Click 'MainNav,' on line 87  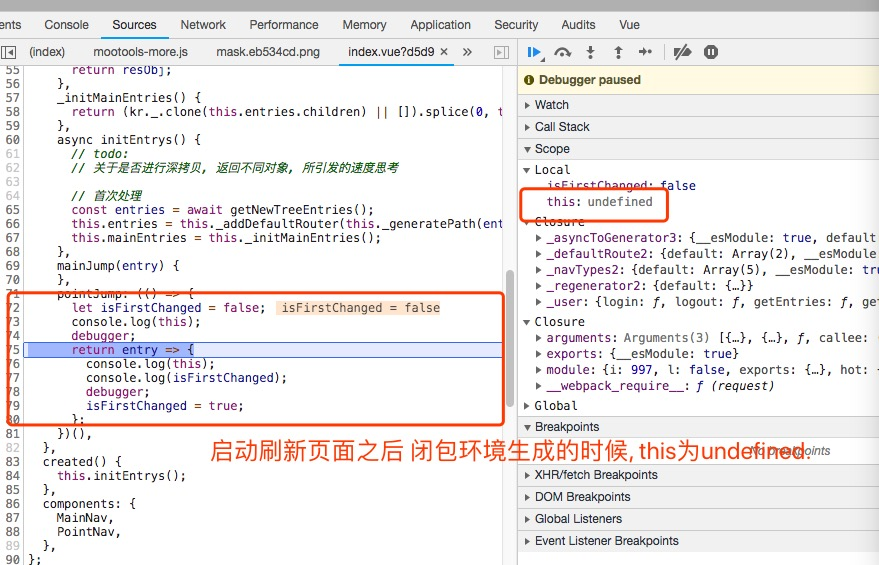tap(85, 518)
